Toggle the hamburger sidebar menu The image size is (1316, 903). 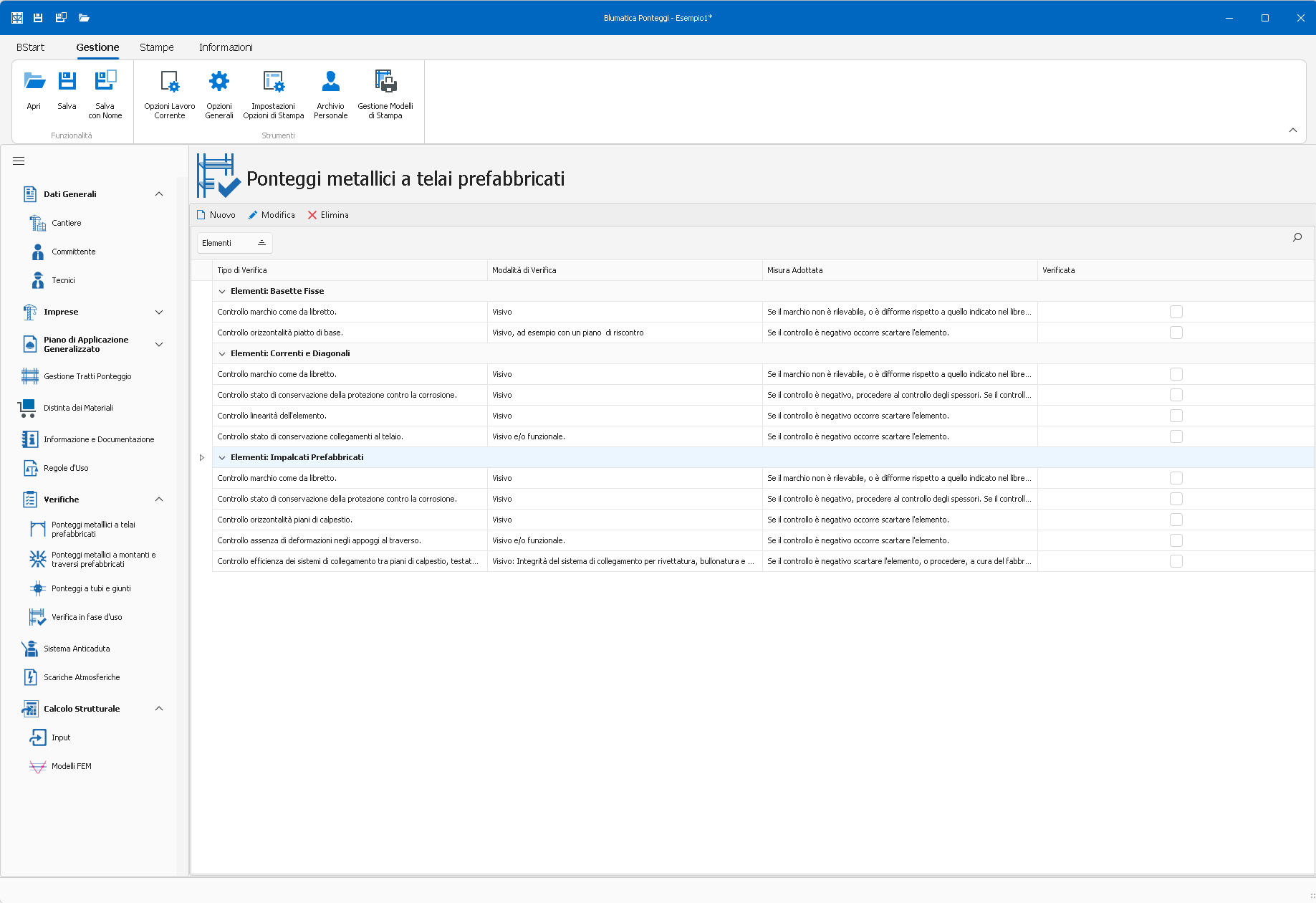[19, 161]
